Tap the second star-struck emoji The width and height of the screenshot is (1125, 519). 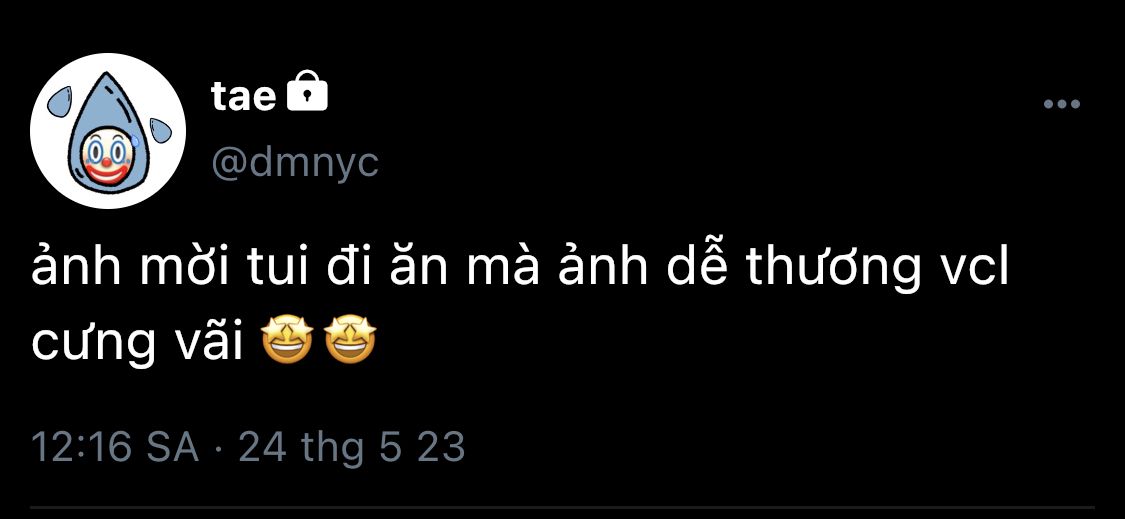point(350,342)
